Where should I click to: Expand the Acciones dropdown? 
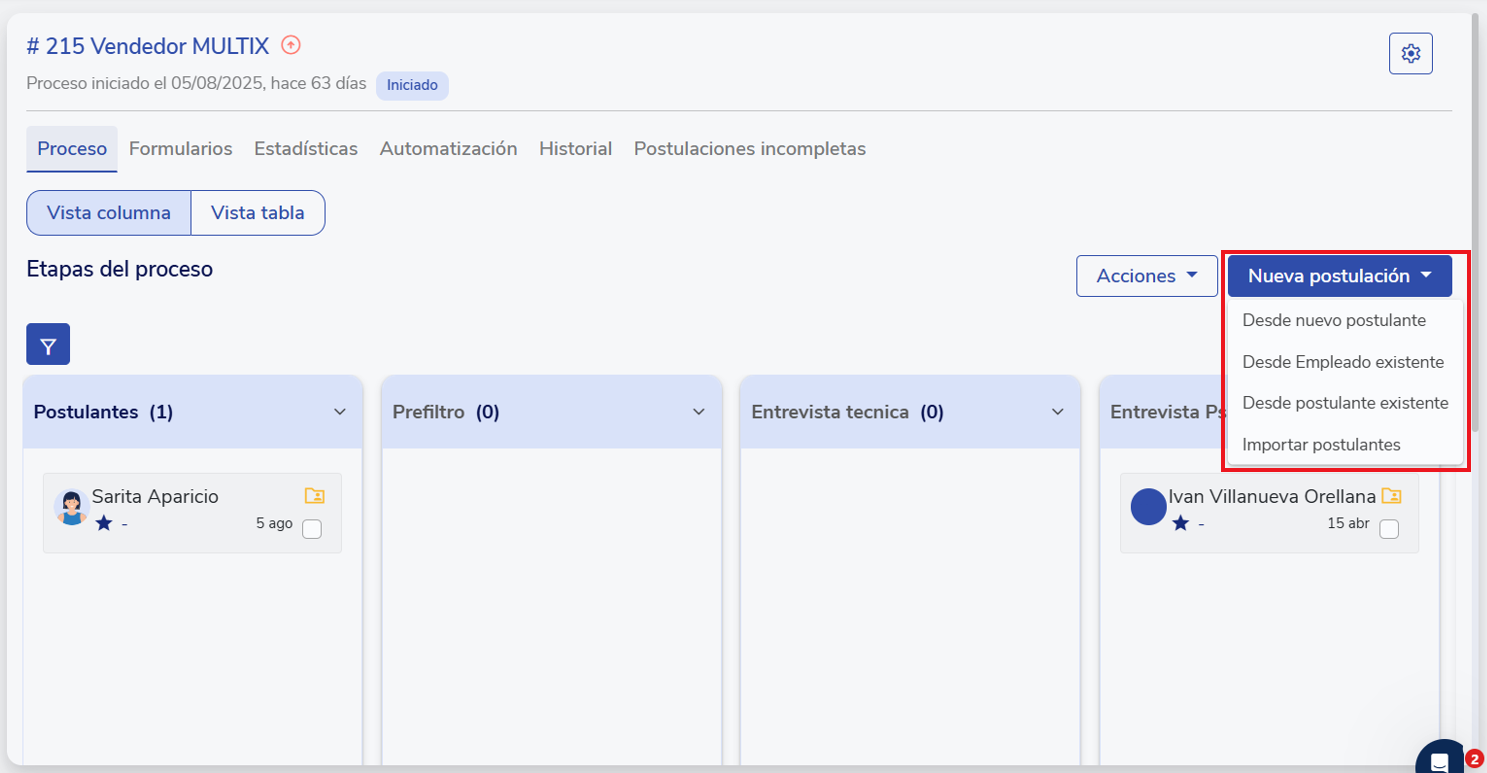pyautogui.click(x=1146, y=276)
